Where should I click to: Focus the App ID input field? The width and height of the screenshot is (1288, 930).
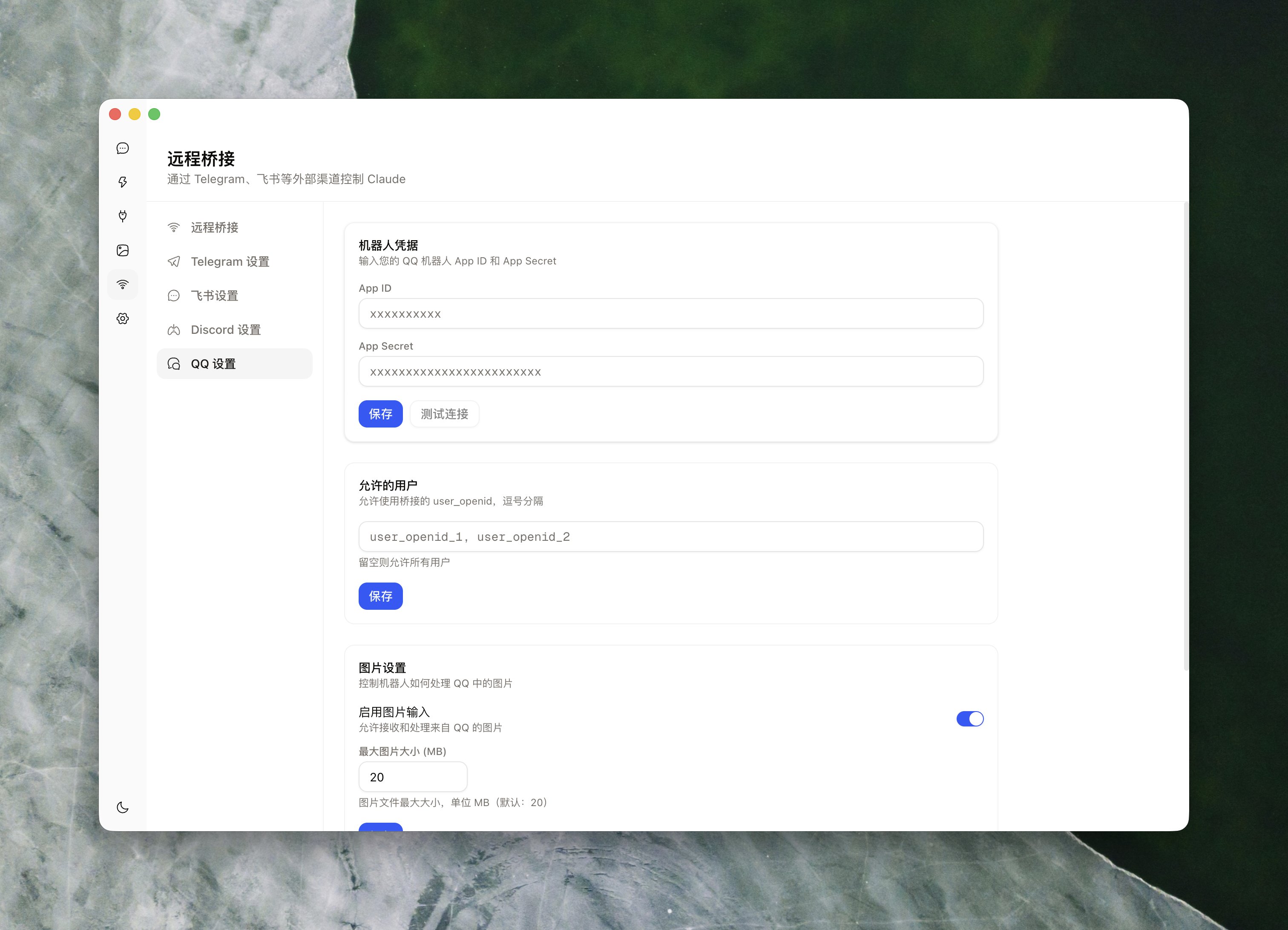pyautogui.click(x=671, y=314)
